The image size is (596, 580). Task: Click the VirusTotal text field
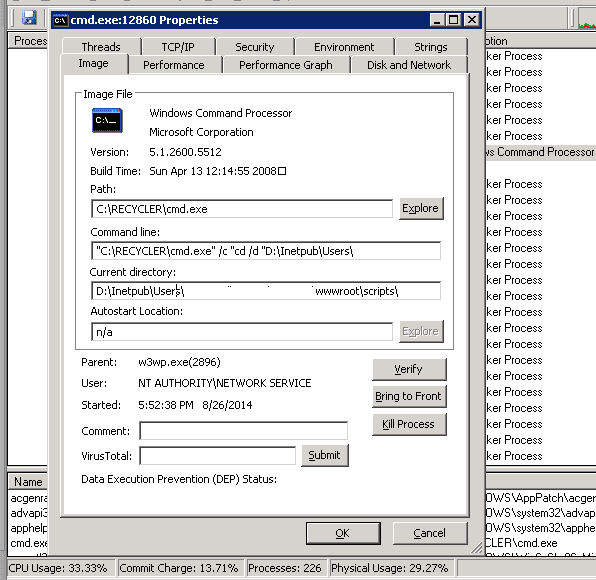(x=217, y=456)
